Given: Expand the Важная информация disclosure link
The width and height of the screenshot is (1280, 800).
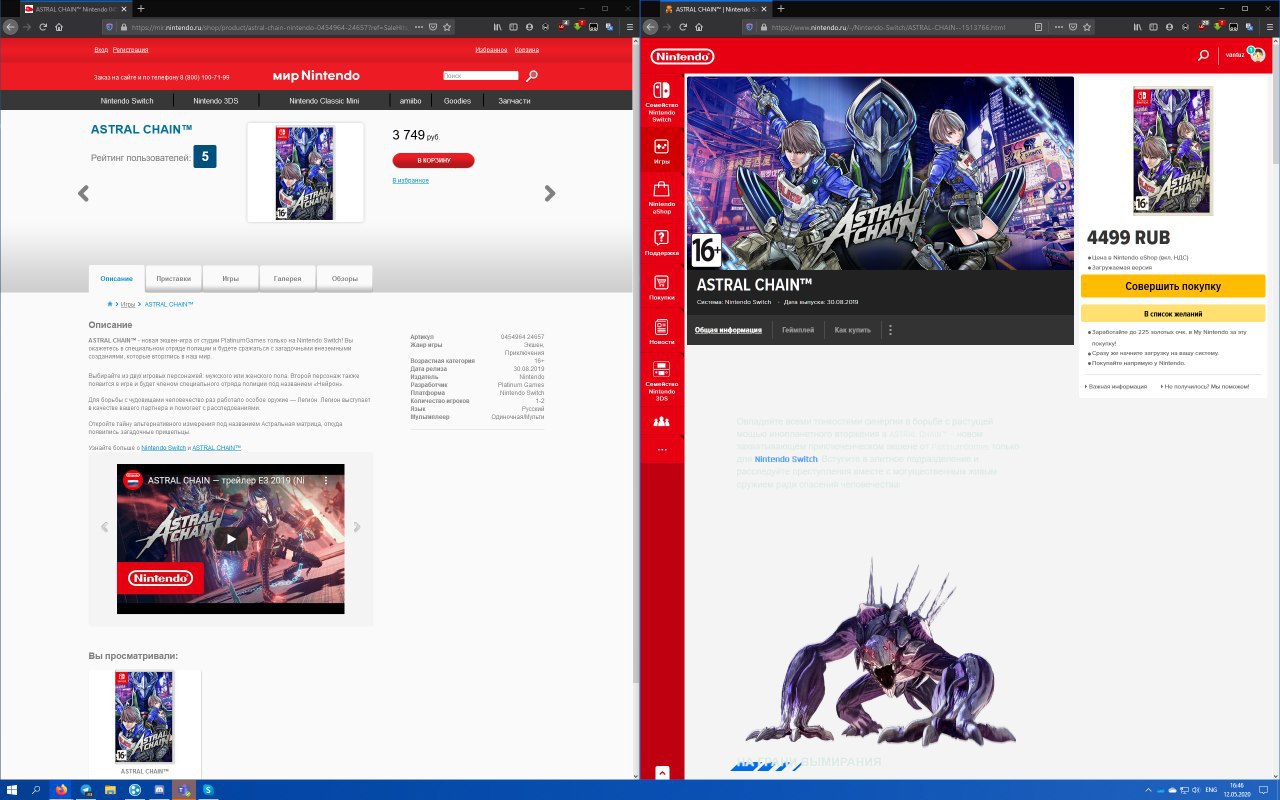Looking at the screenshot, I should (x=1116, y=386).
